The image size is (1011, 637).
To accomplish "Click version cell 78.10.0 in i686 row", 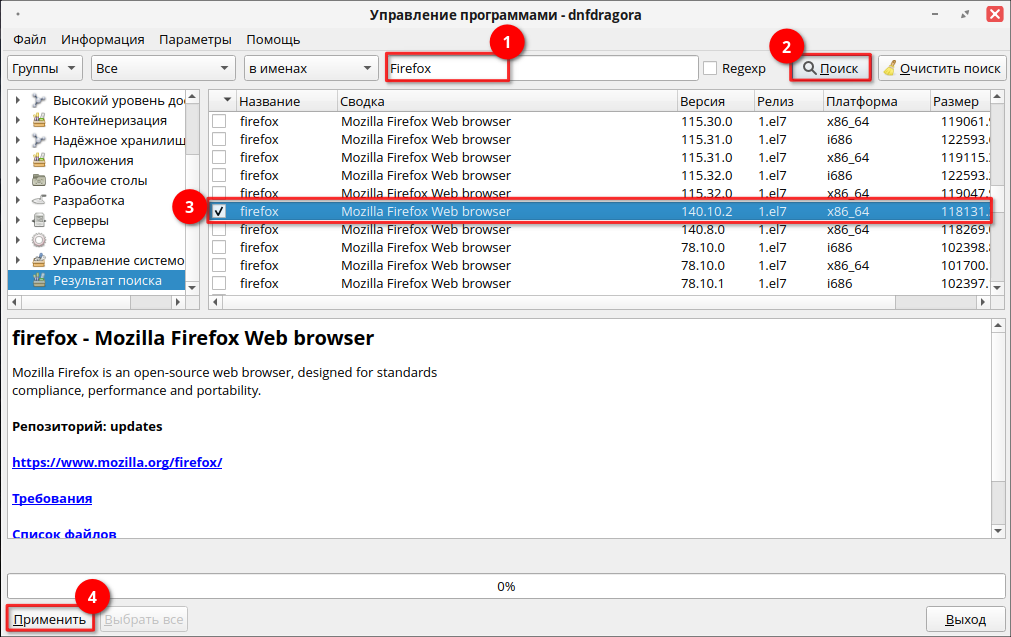I will 703,248.
